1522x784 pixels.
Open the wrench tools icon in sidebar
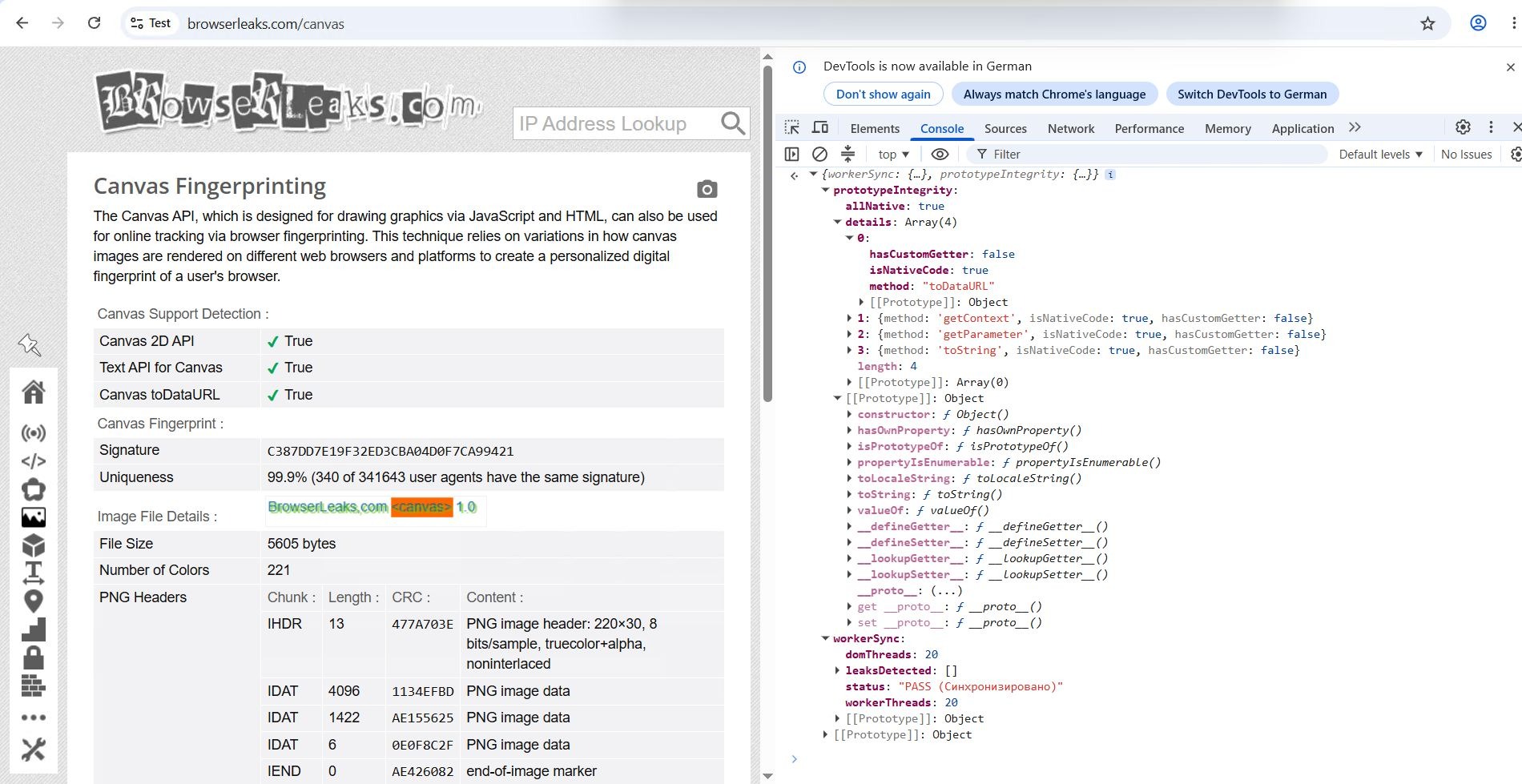(34, 750)
